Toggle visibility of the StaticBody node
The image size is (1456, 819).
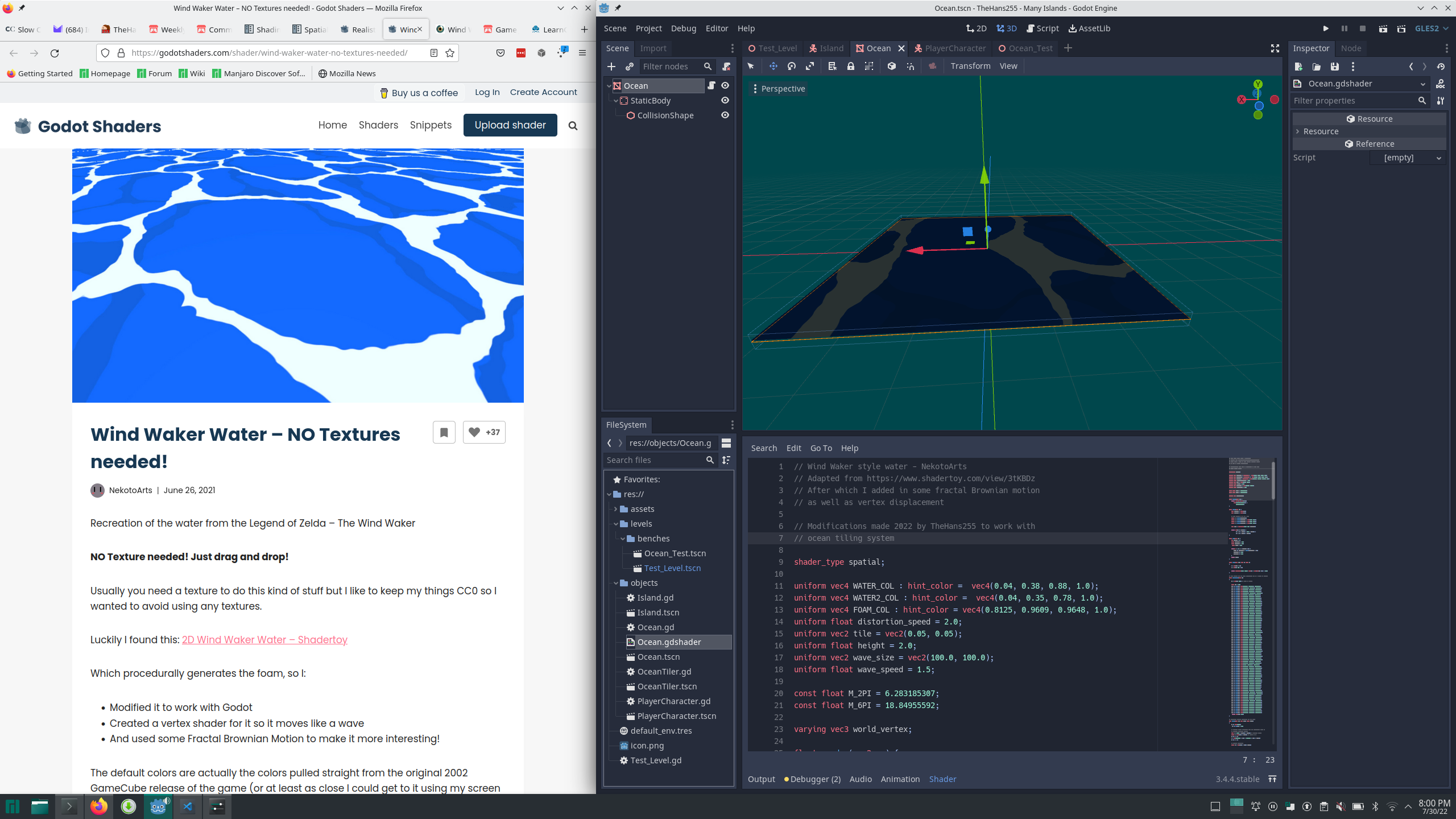[x=725, y=100]
